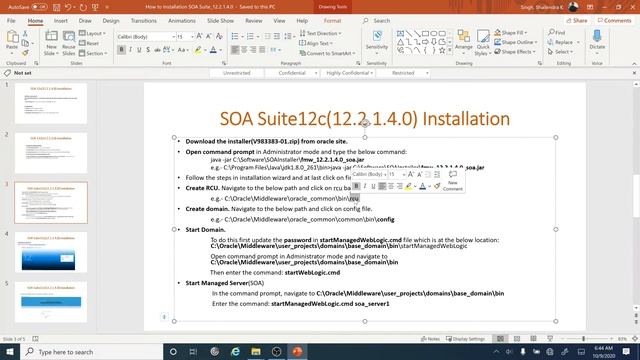Toggle Align Right in Paragraph group
Screen dimensions: 640x360
tap(253, 50)
